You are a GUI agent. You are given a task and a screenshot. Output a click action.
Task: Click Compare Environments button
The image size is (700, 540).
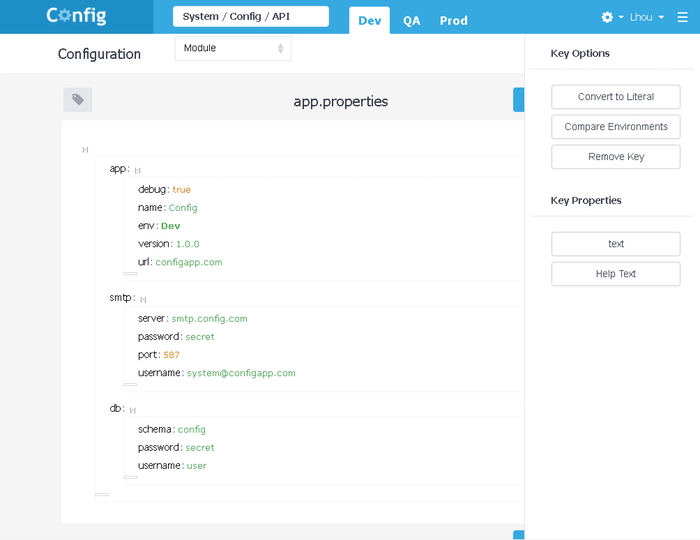pyautogui.click(x=616, y=127)
